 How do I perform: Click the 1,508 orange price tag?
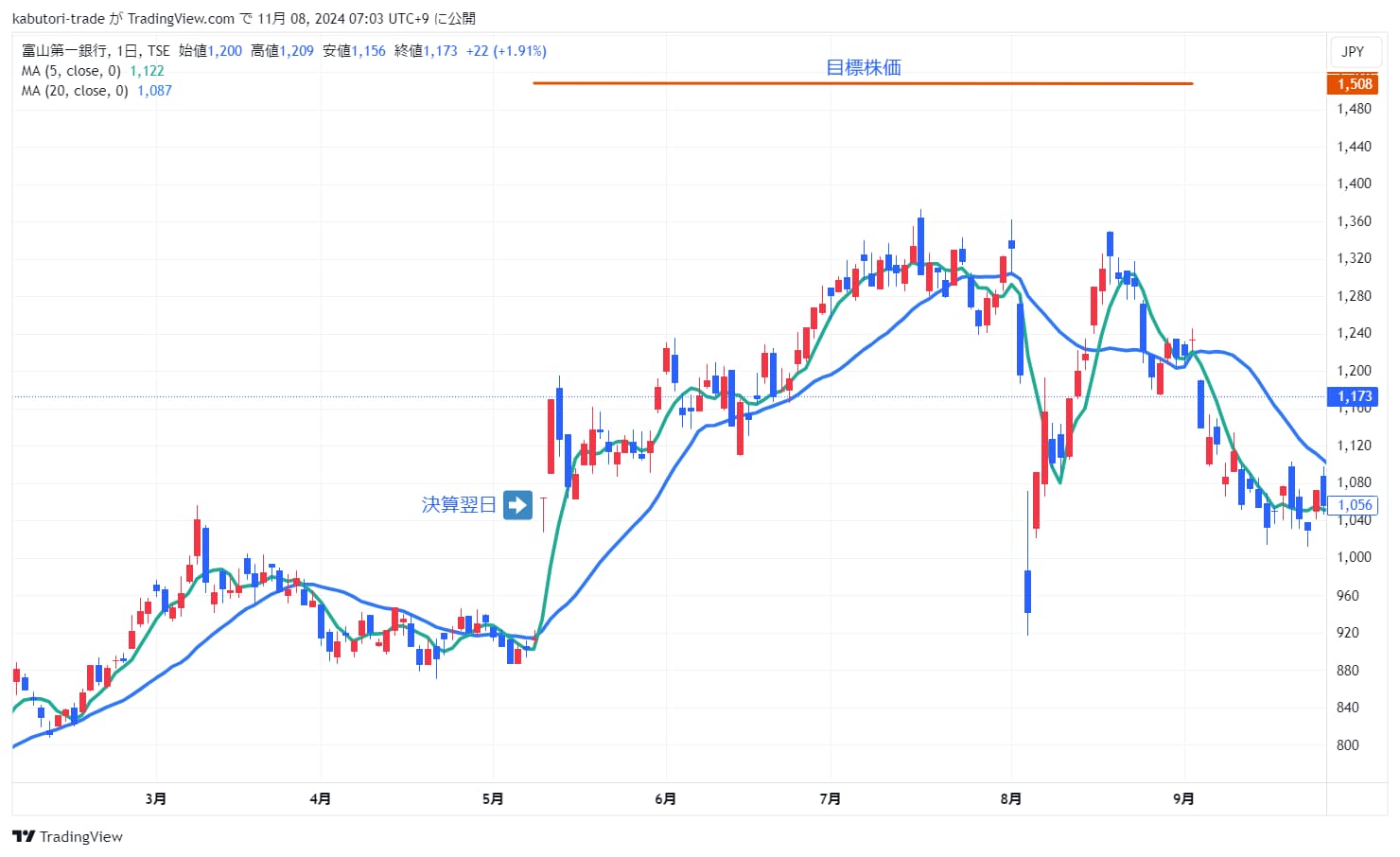[x=1354, y=84]
